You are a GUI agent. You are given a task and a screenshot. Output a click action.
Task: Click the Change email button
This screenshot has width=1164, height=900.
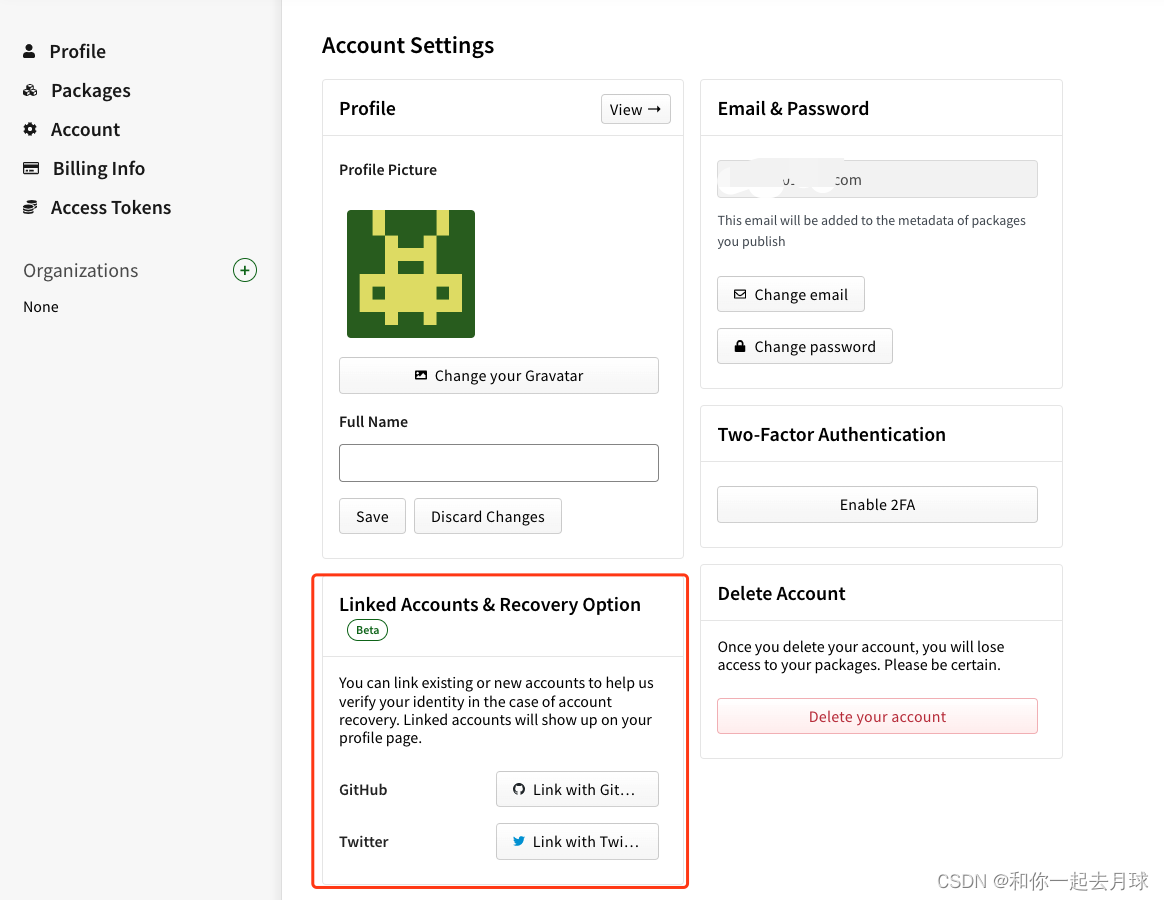click(x=791, y=295)
